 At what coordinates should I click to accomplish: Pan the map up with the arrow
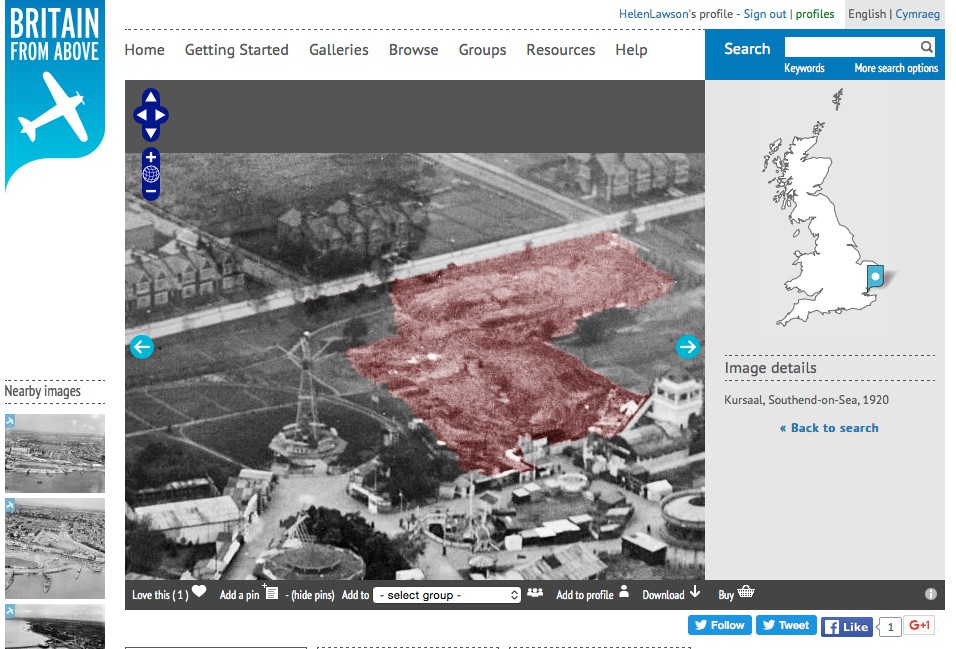(151, 97)
